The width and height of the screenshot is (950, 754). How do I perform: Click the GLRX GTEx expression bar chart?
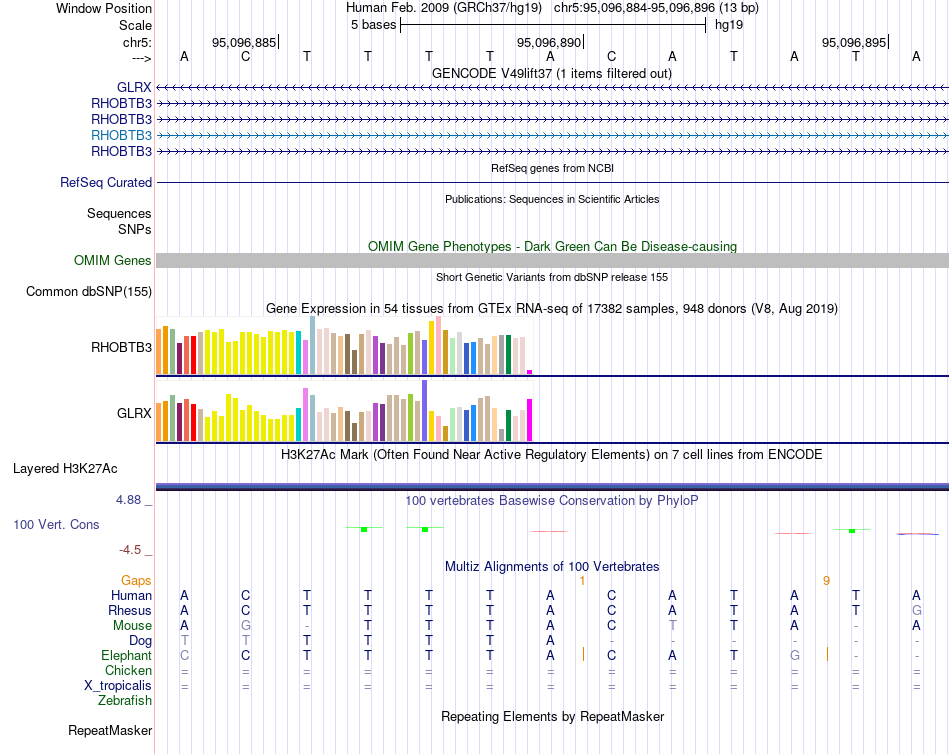coord(344,411)
